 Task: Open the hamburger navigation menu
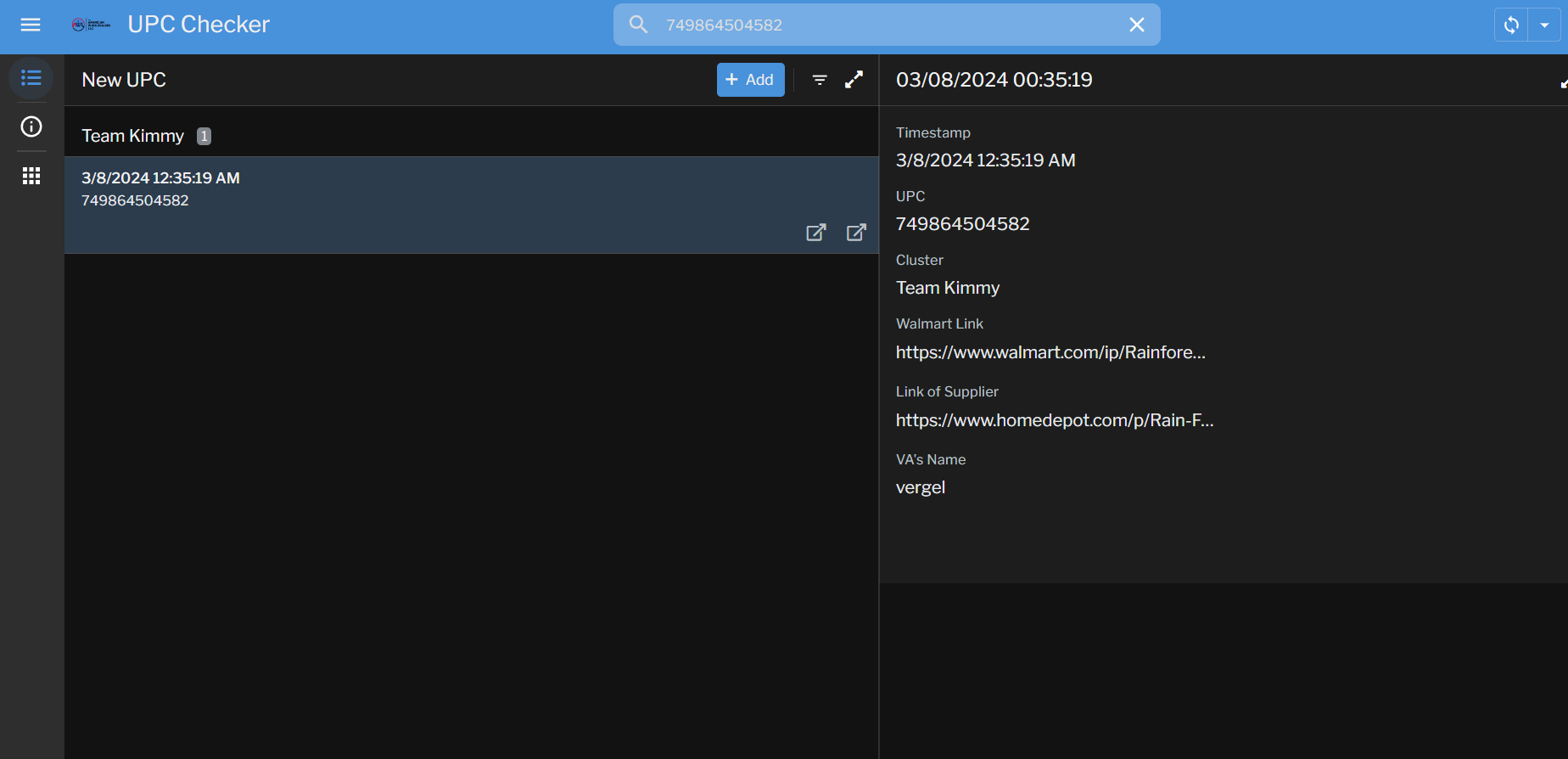tap(31, 25)
